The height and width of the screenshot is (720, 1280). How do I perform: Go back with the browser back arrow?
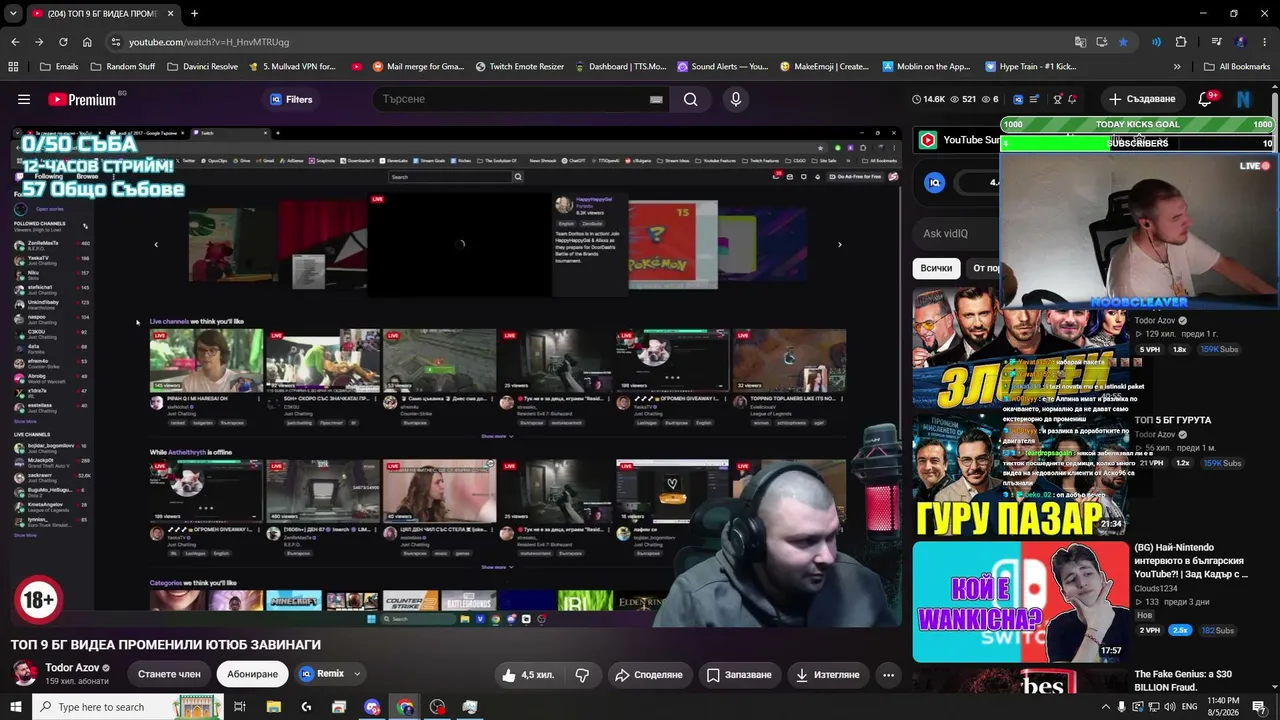click(x=15, y=42)
